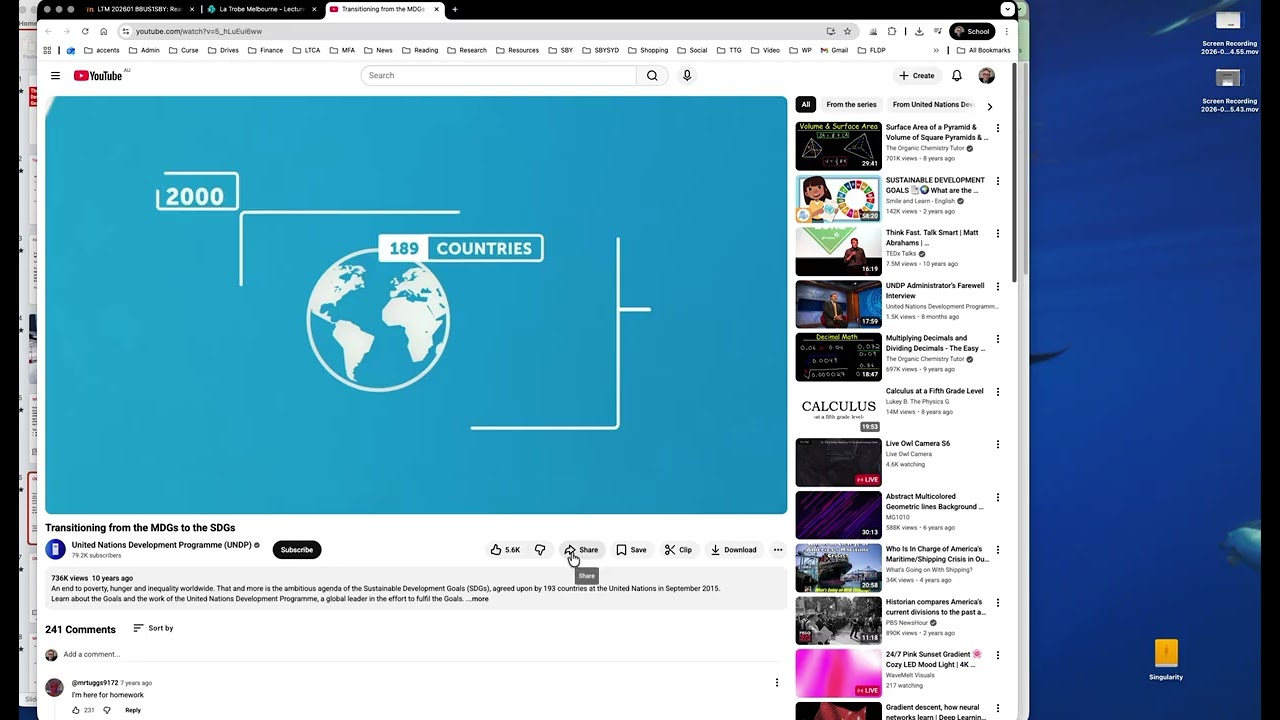Open the Shopping bookmarks folder
This screenshot has height=720, width=1280.
point(648,50)
